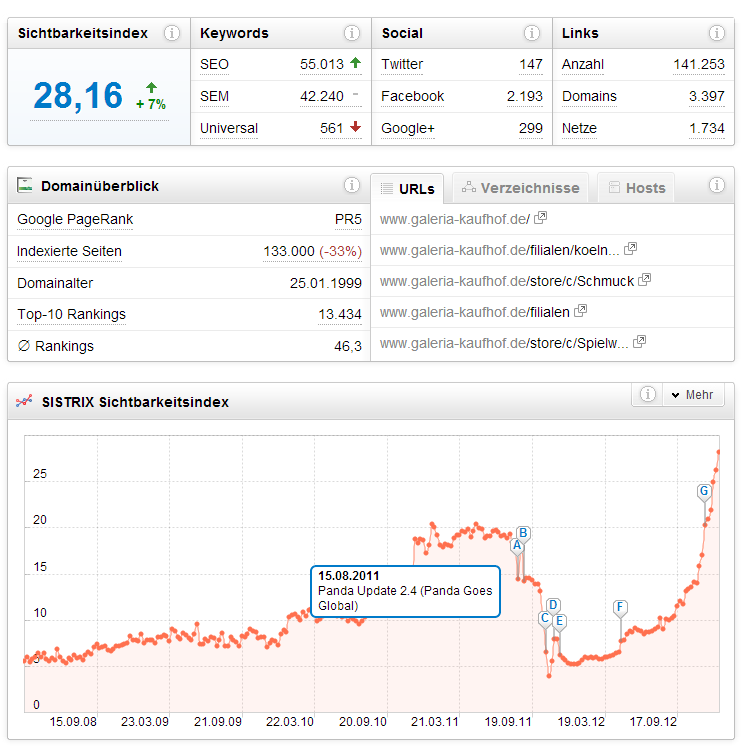Open the SEO keywords link
This screenshot has width=756, height=753.
[214, 64]
